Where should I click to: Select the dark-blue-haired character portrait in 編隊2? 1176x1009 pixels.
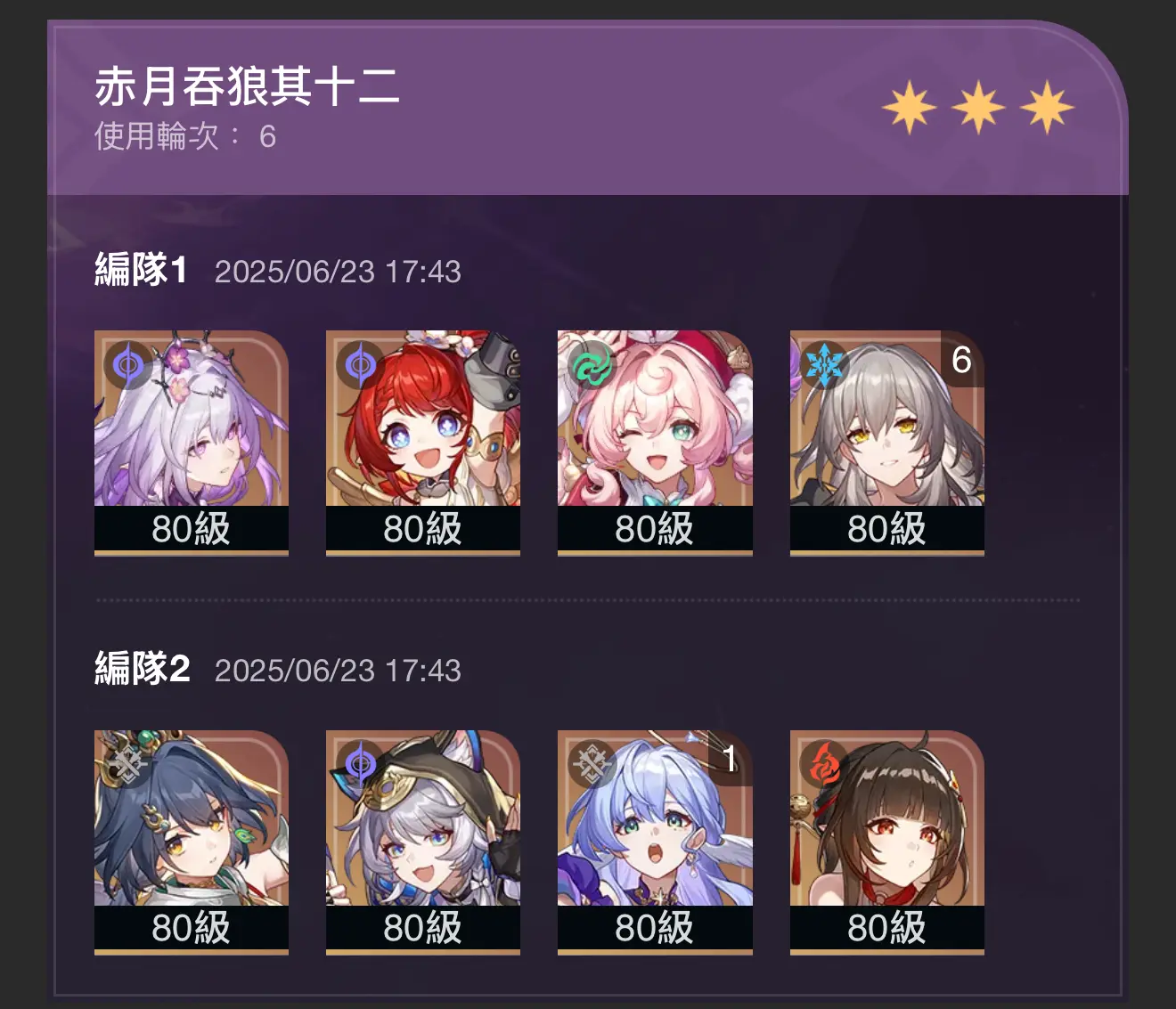[x=192, y=842]
